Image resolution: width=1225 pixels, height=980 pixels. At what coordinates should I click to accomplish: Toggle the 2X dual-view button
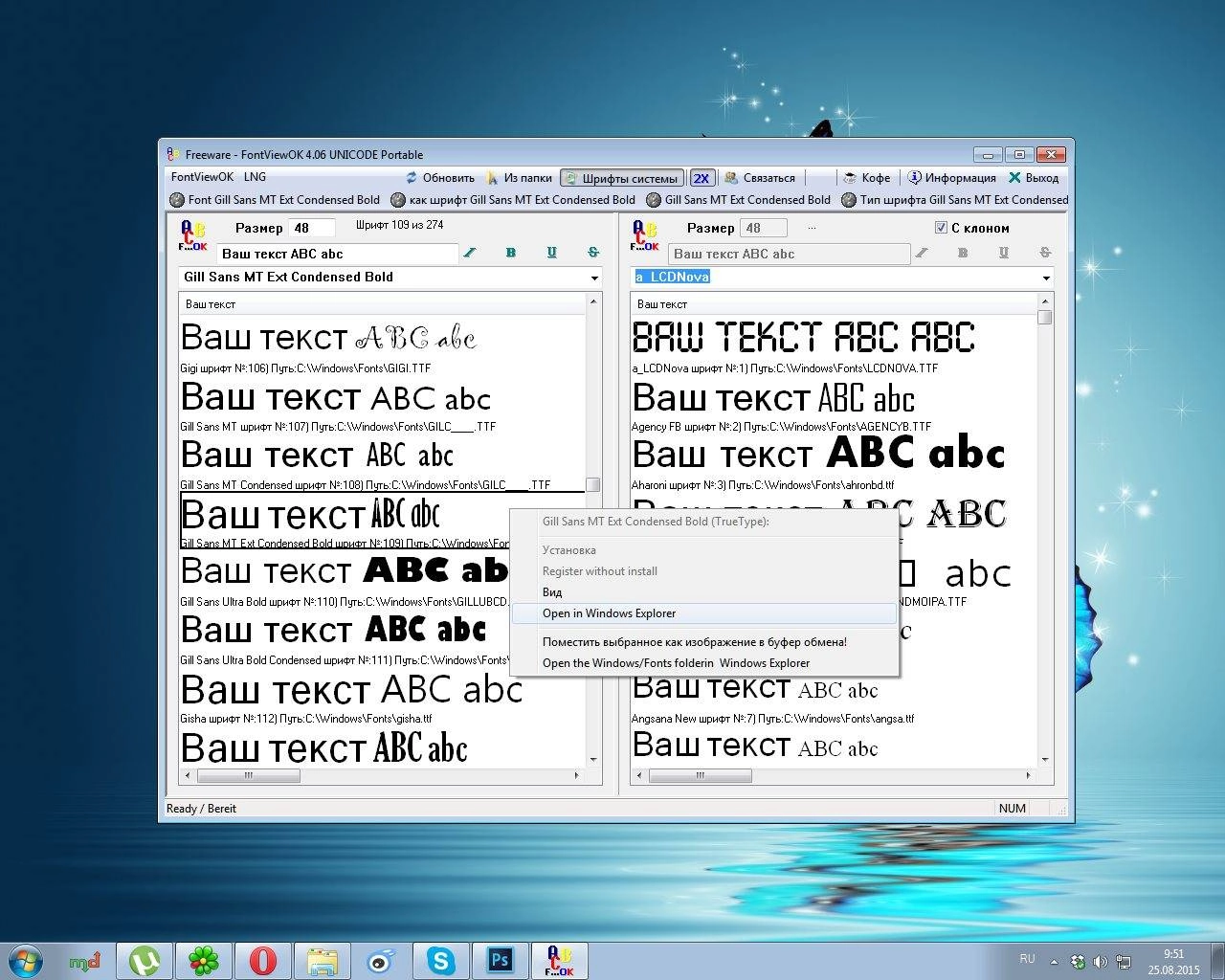coord(702,178)
